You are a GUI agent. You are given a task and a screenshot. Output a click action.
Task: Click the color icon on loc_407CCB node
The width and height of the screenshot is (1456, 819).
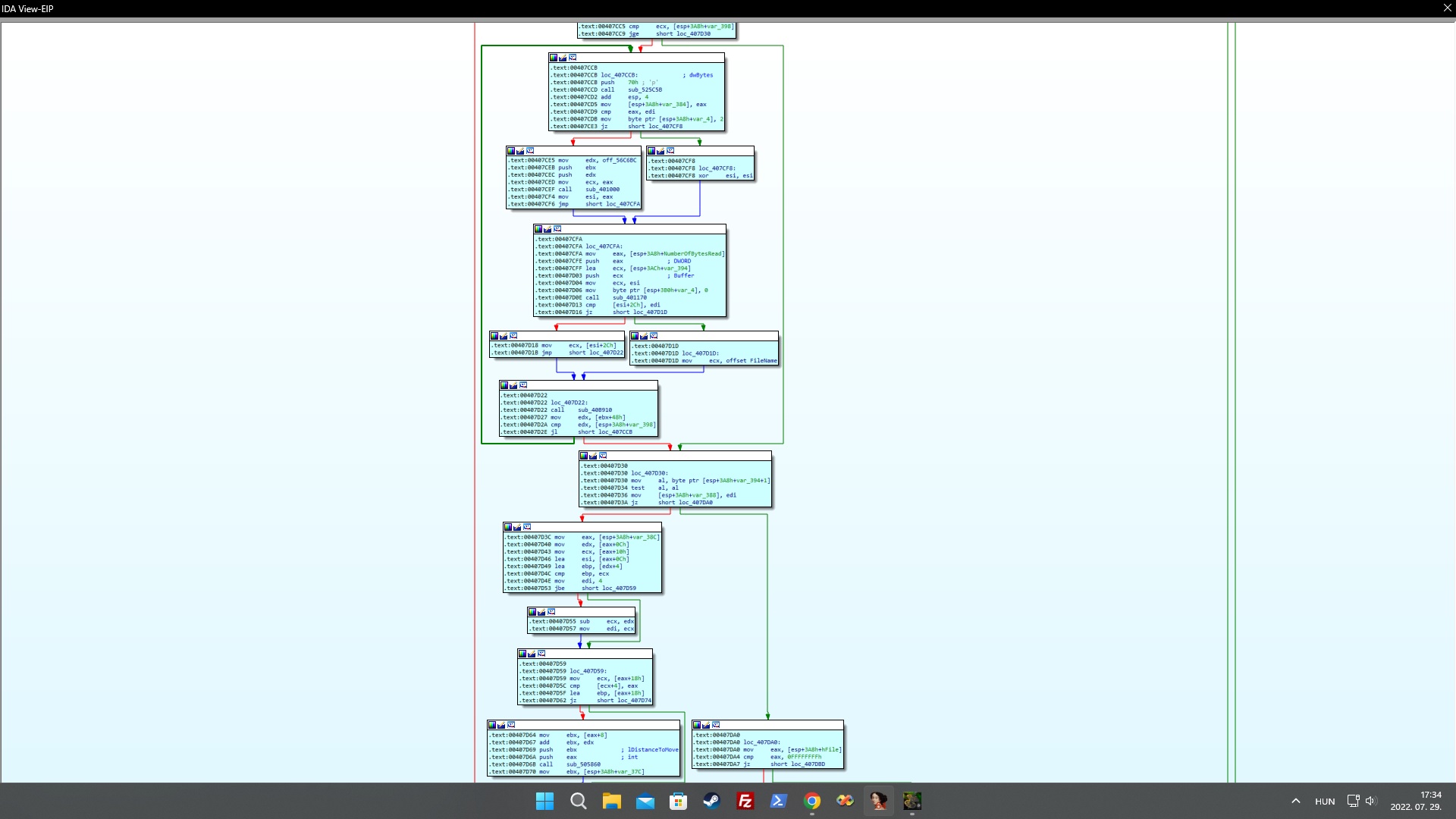(554, 58)
